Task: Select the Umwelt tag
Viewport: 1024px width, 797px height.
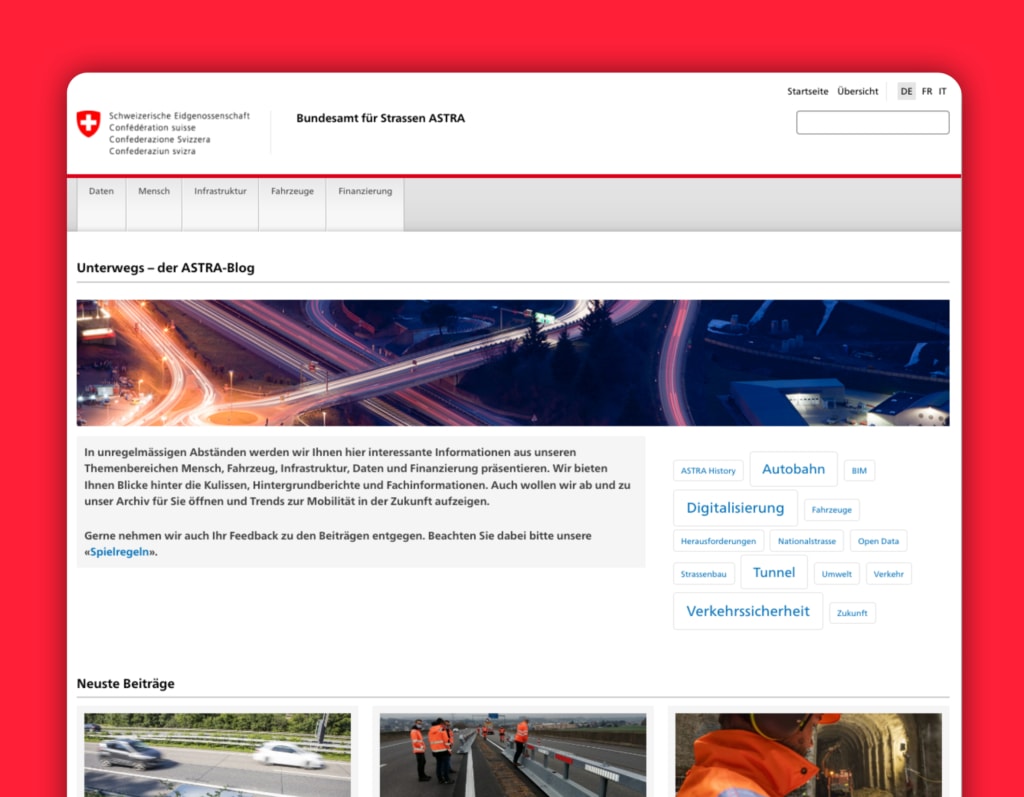Action: point(837,574)
